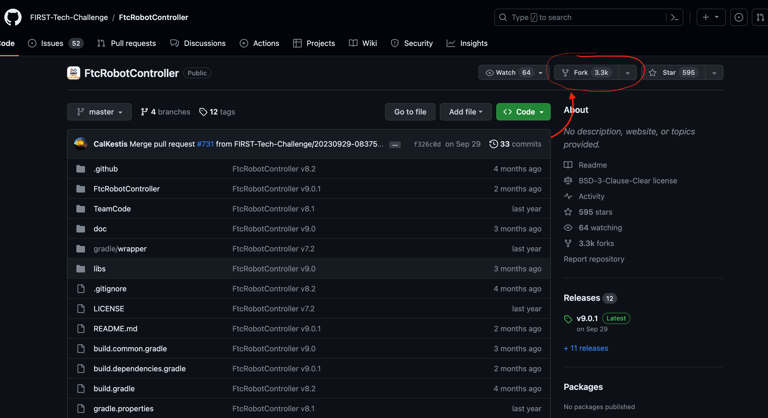Viewport: 768px width, 418px height.
Task: Switch to the Discussions tab
Action: coord(198,43)
